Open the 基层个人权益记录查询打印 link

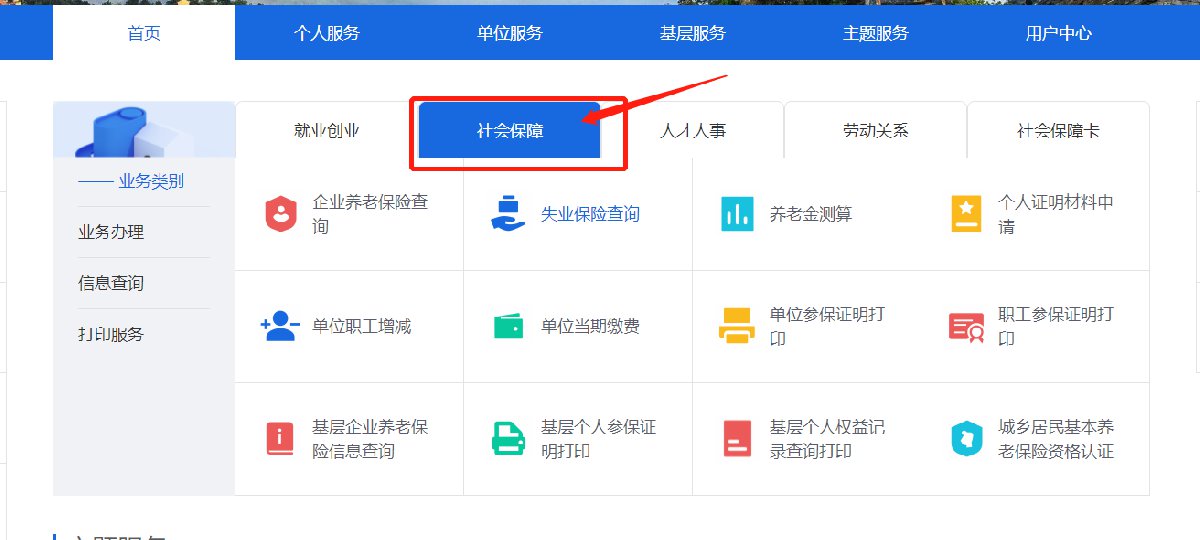coord(827,439)
